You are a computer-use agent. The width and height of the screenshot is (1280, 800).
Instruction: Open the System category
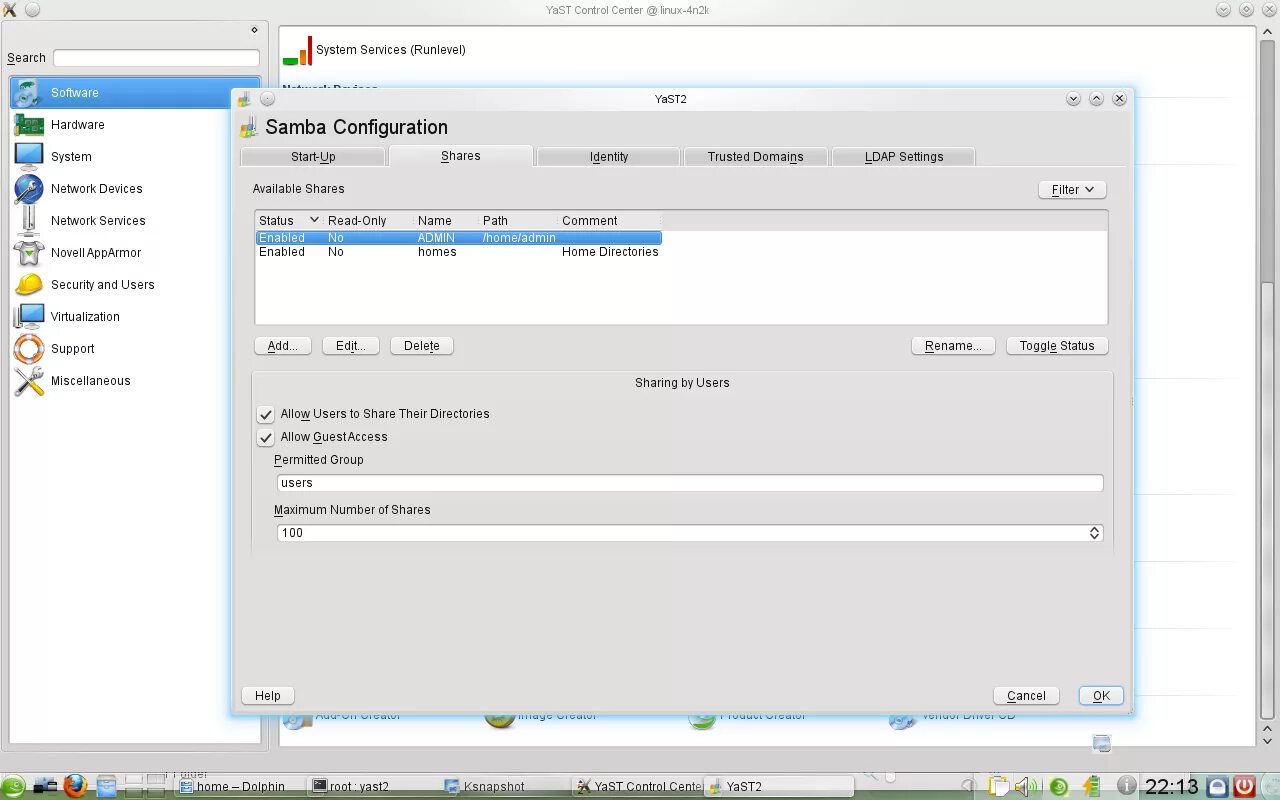(71, 157)
